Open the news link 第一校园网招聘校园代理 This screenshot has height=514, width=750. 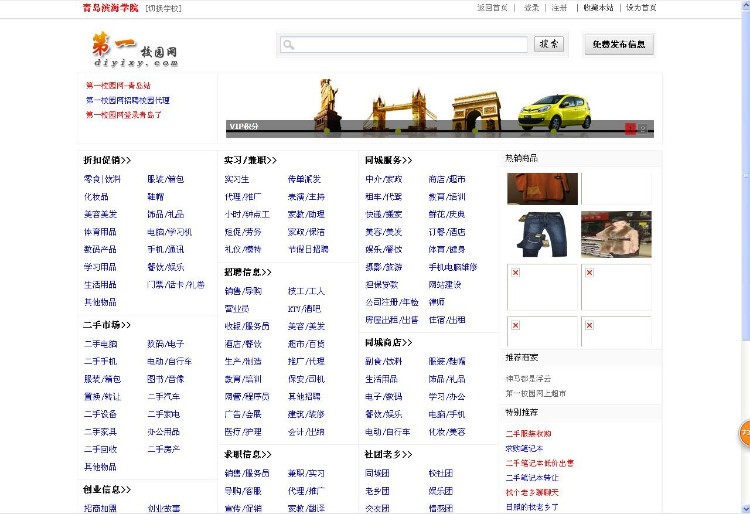click(128, 100)
